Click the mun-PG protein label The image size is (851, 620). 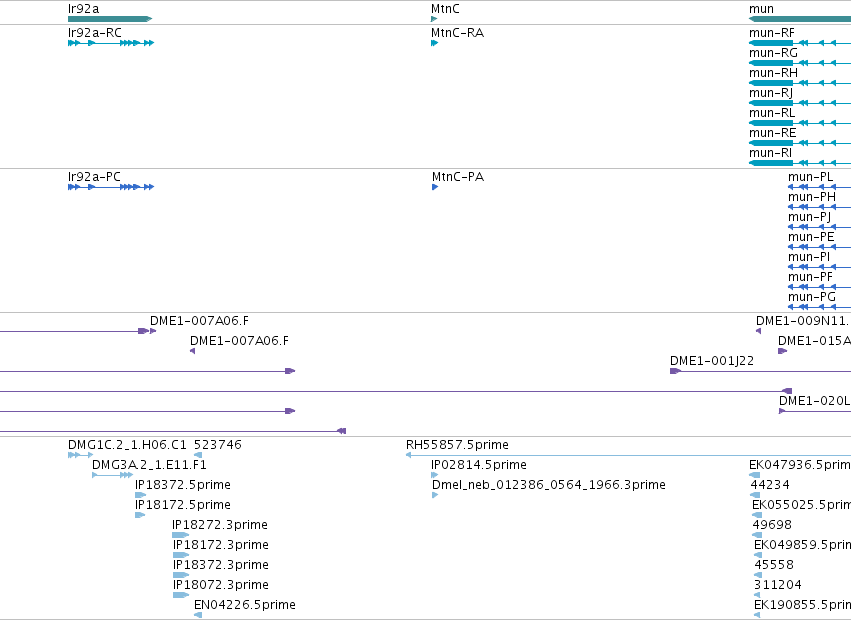(x=812, y=298)
